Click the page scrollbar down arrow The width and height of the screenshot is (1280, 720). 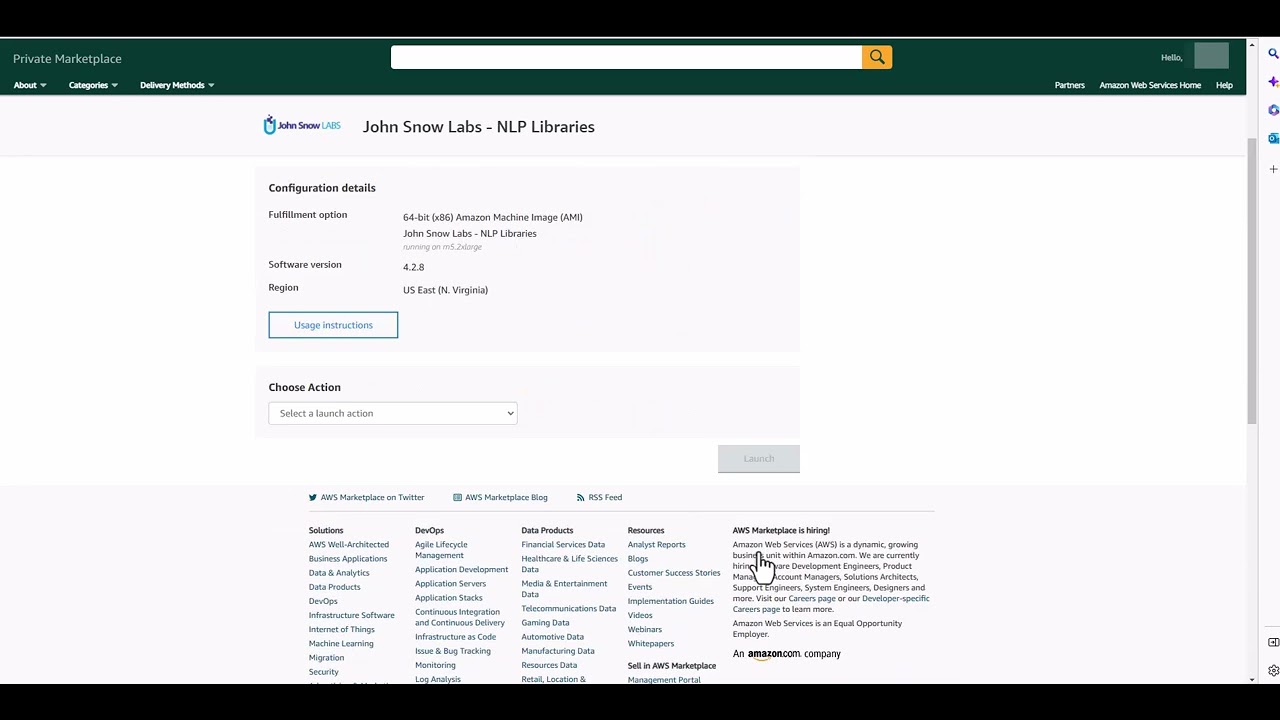(1252, 680)
